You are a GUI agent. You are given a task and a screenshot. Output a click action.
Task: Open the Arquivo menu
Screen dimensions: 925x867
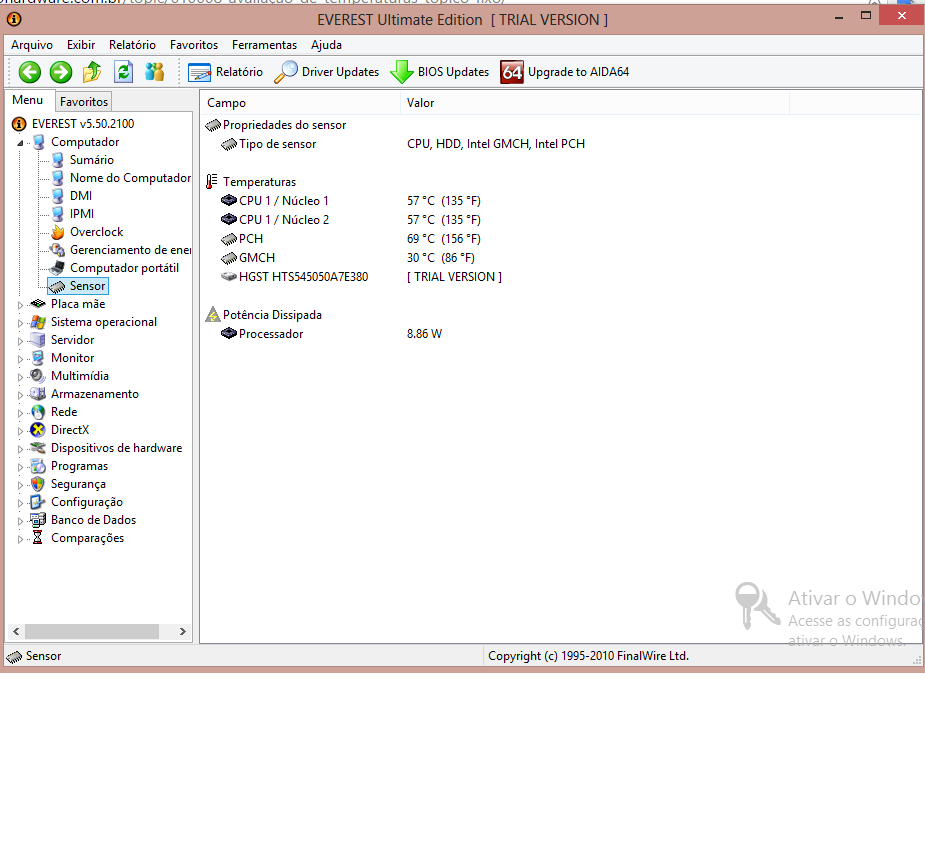tap(32, 45)
